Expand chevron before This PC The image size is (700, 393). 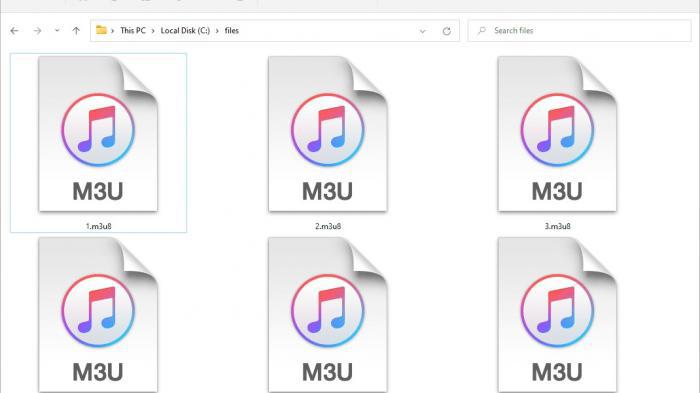click(x=112, y=31)
